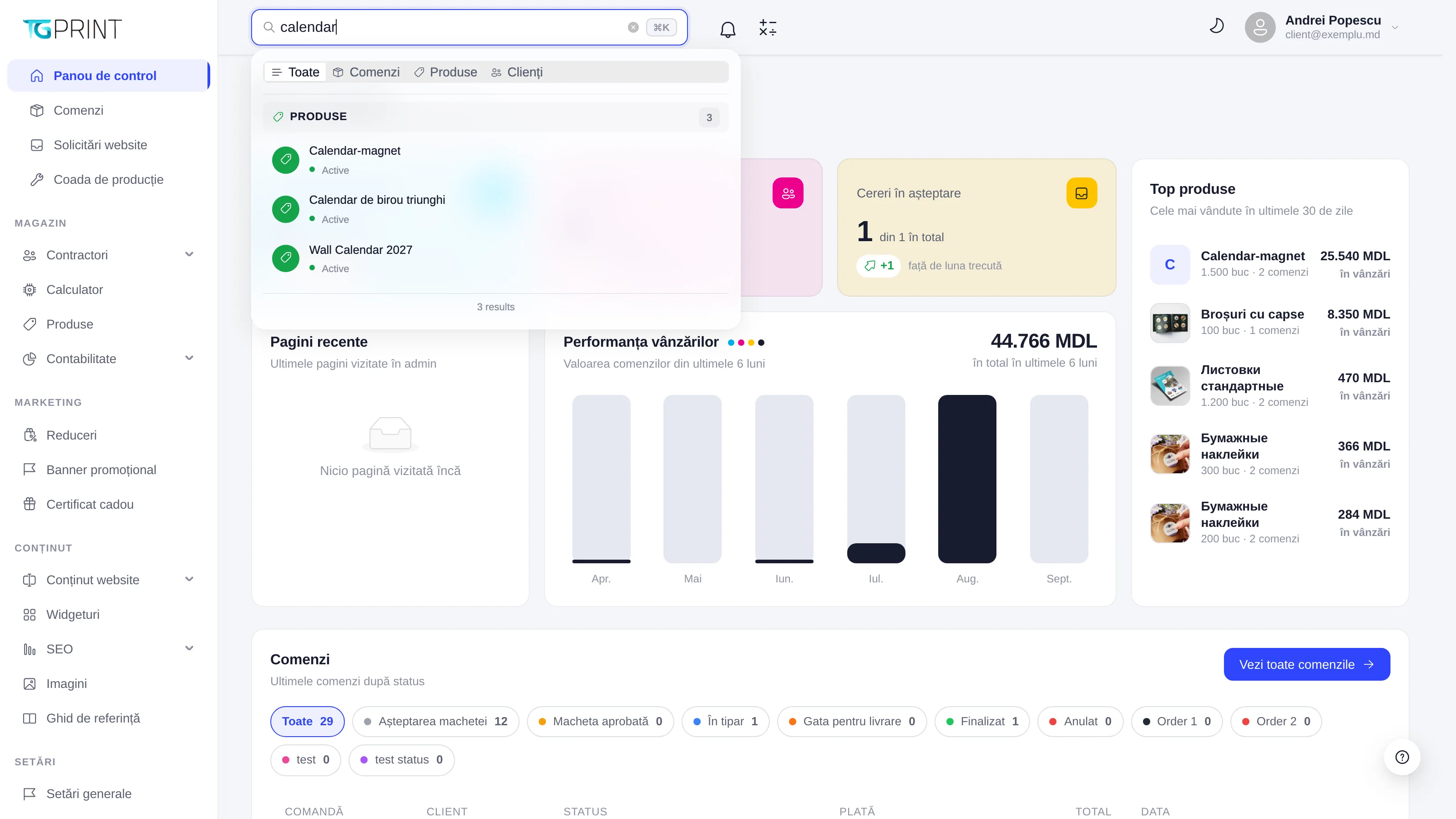Select the Calendar-magnet search result
This screenshot has width=1456, height=819.
[495, 160]
